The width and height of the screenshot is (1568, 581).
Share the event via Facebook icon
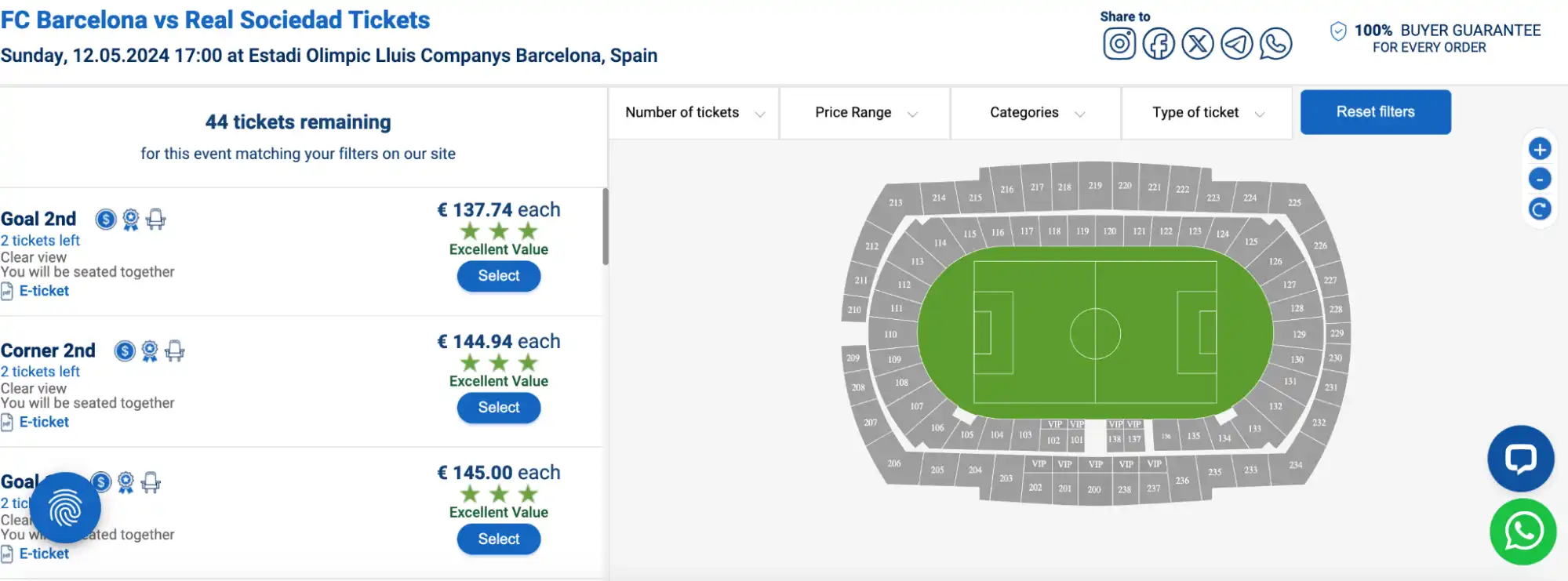(1159, 44)
